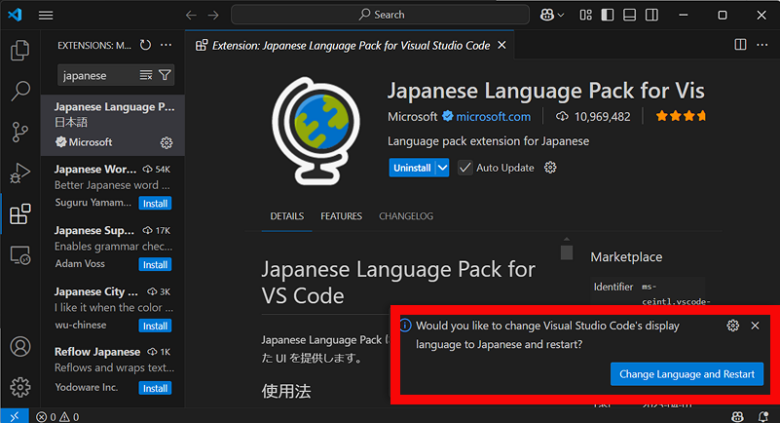Open the Search view in activity bar
Image resolution: width=780 pixels, height=423 pixels.
click(20, 91)
